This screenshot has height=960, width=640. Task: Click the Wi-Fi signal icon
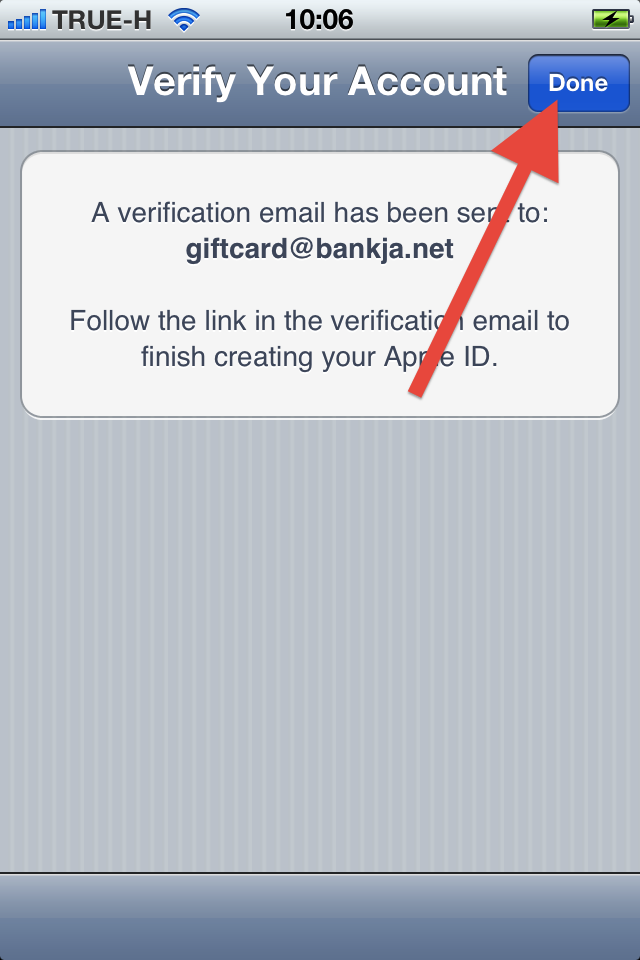tap(184, 20)
